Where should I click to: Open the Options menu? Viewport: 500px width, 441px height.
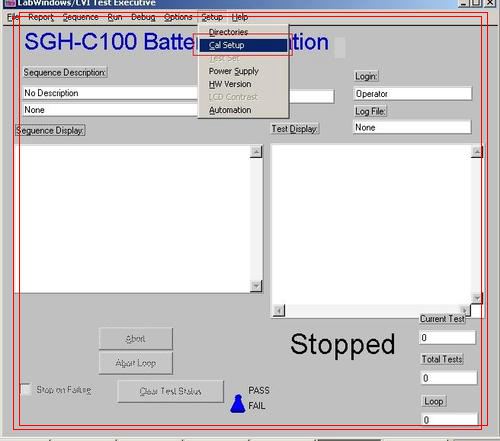178,17
